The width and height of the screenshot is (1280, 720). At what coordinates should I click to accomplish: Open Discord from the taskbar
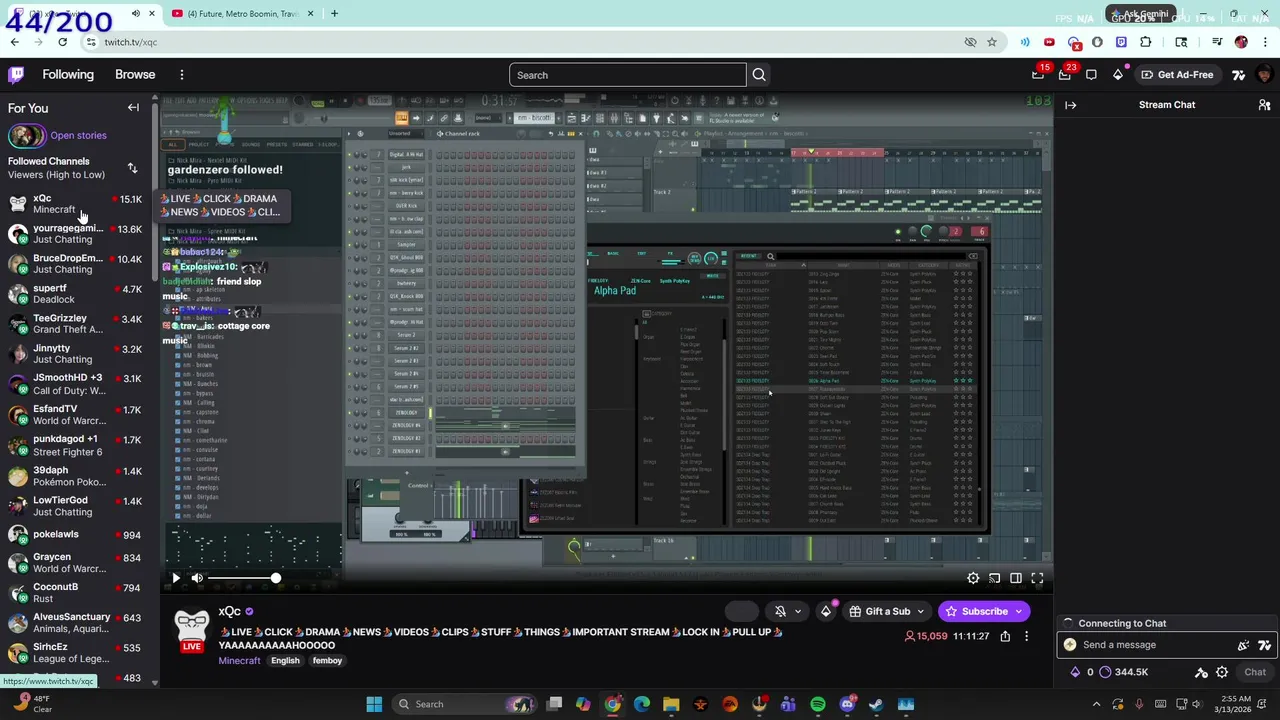(x=848, y=704)
